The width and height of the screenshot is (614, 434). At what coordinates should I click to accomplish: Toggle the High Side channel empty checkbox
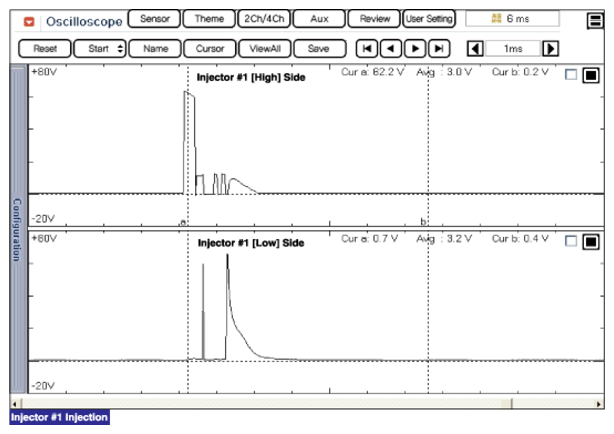click(570, 75)
